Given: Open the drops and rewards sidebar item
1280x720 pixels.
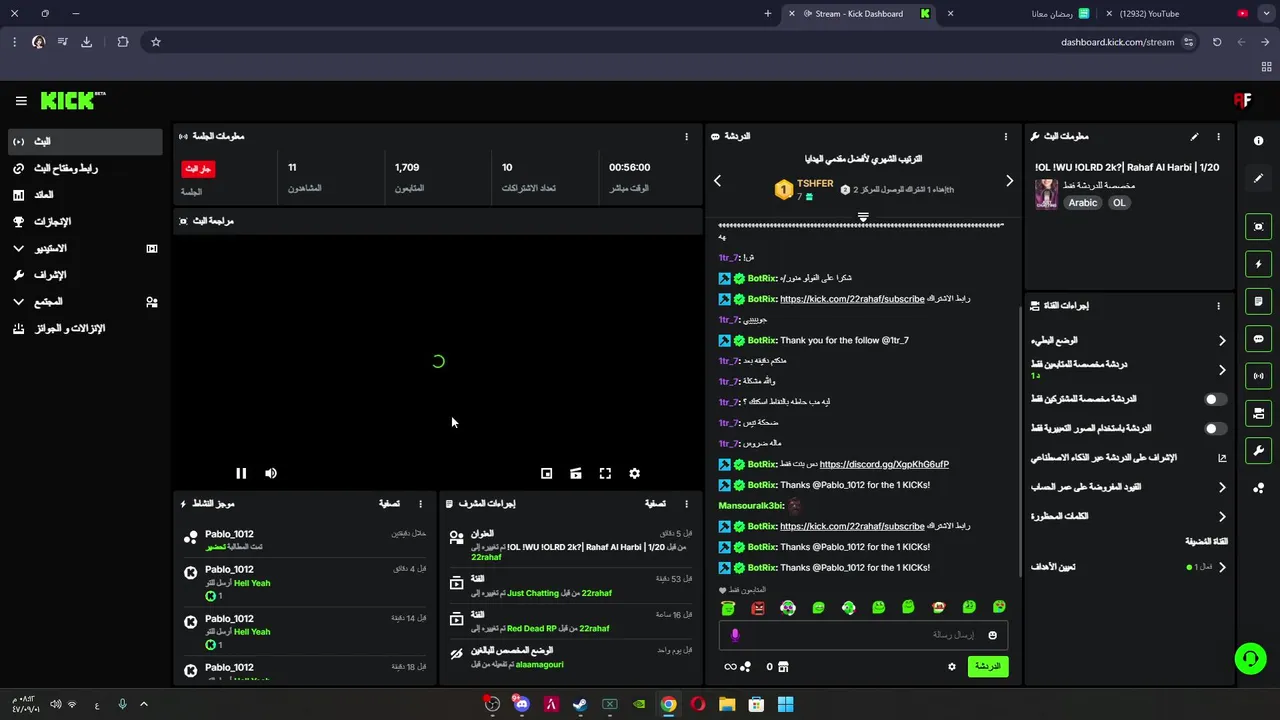Looking at the screenshot, I should pos(85,329).
